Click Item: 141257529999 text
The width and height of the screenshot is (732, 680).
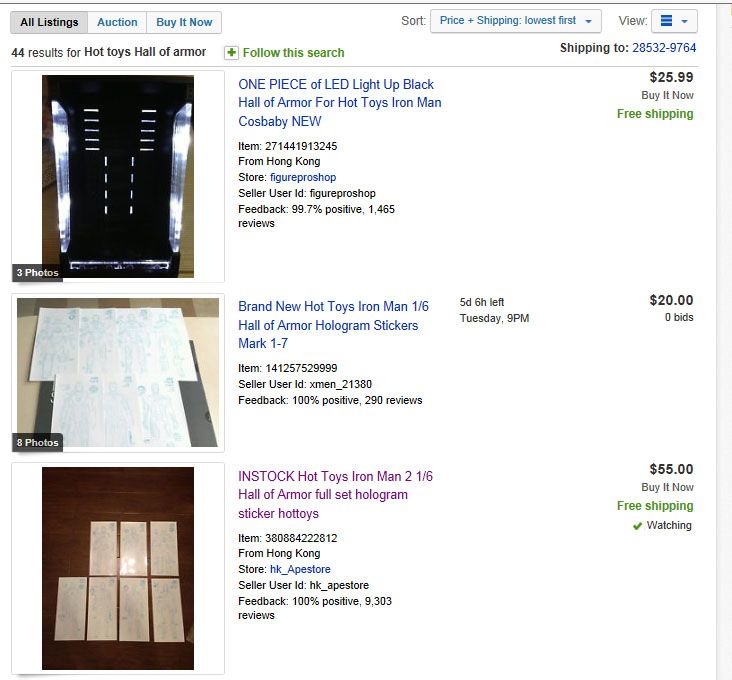coord(288,368)
